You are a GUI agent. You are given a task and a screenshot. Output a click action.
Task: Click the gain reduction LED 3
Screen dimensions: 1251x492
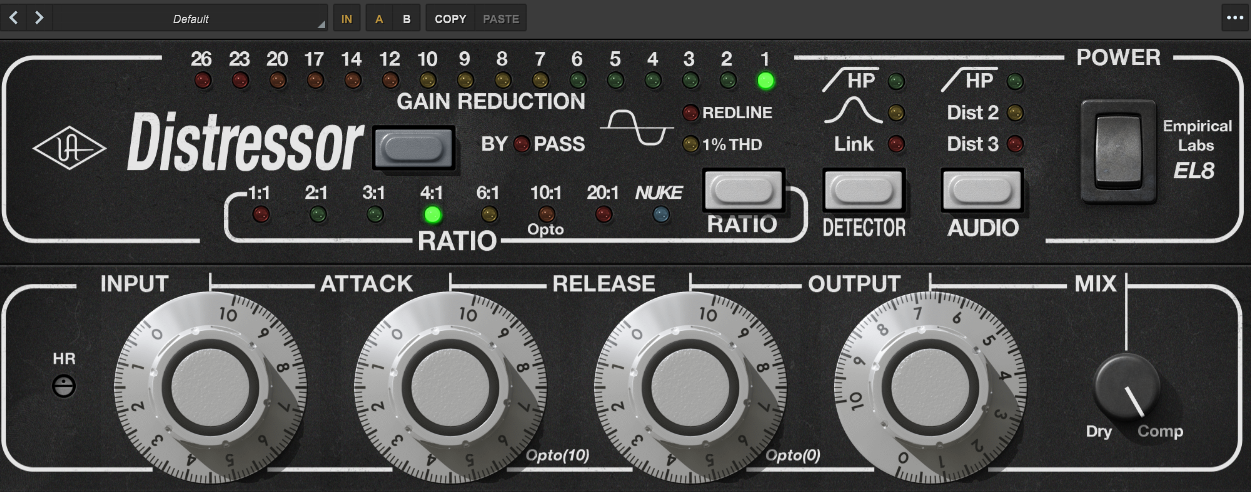[690, 80]
